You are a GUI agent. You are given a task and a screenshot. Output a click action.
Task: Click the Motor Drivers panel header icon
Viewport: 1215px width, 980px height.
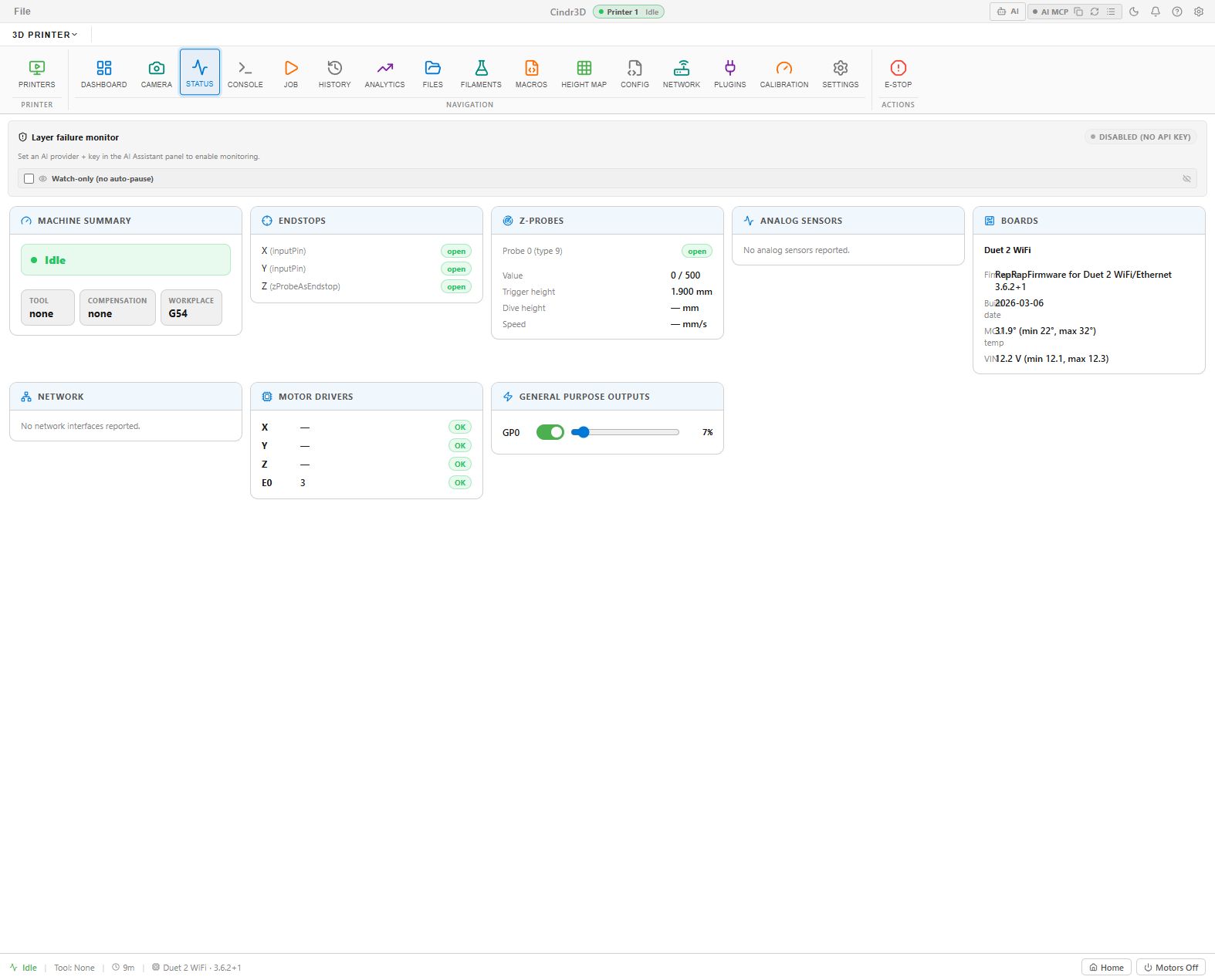click(x=267, y=397)
